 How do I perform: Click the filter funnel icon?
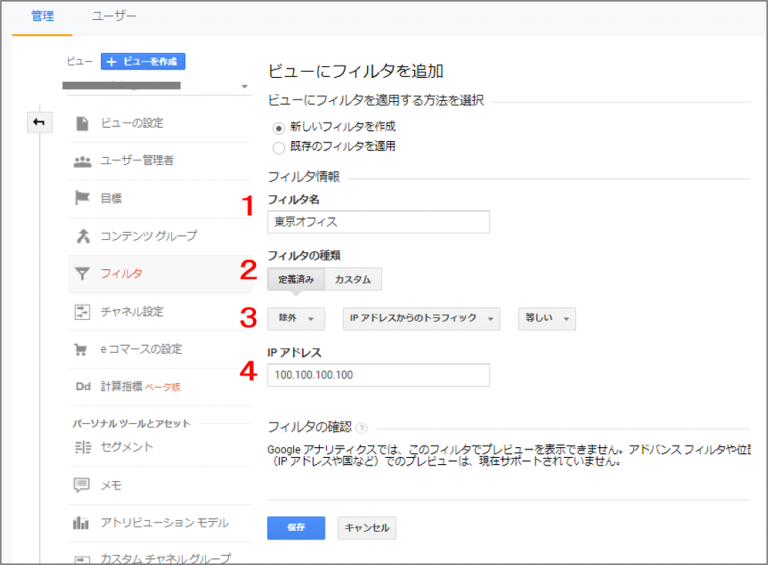[x=82, y=273]
